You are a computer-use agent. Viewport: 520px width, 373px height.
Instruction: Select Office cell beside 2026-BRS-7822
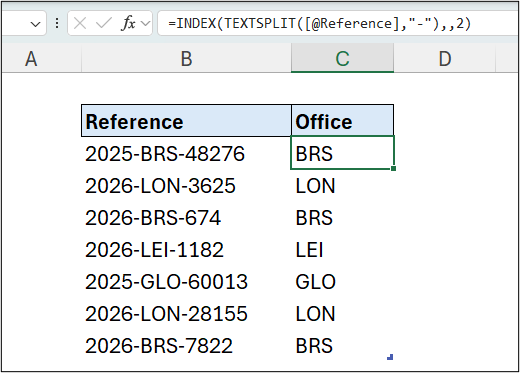pos(342,345)
